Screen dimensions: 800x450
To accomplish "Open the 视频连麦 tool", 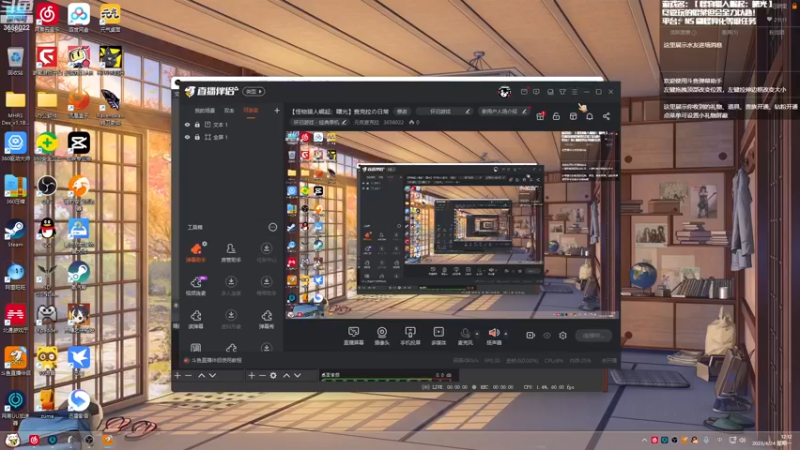I will click(196, 286).
